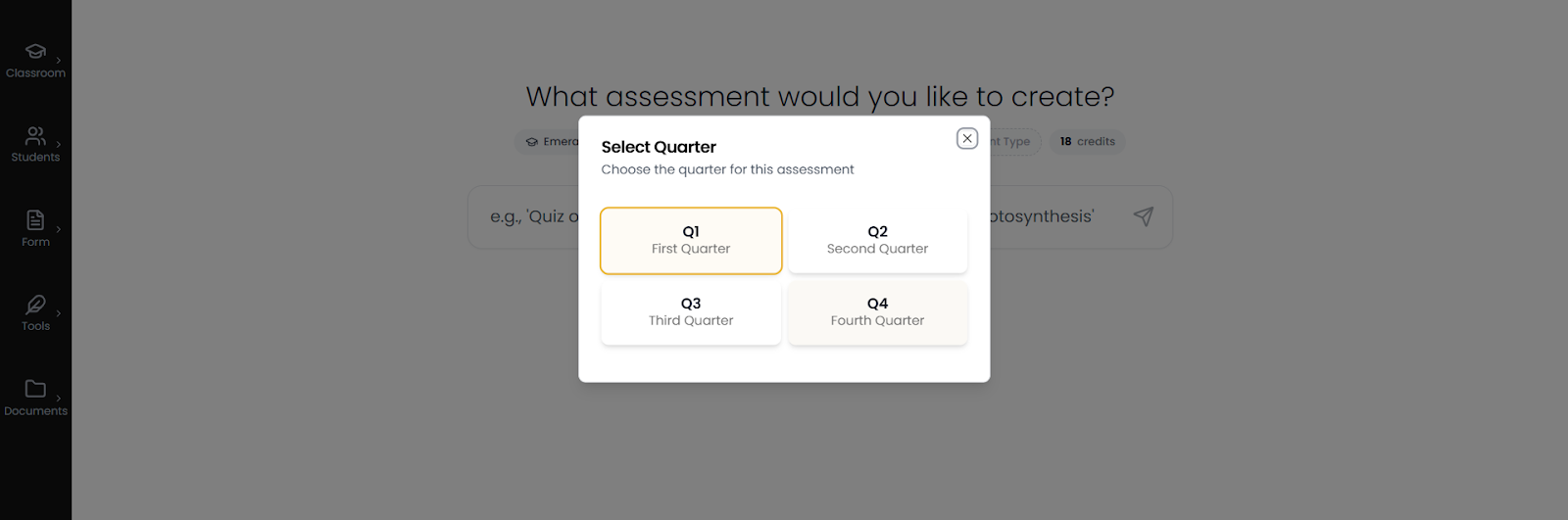Expand the Tools sidebar chevron

[x=59, y=314]
